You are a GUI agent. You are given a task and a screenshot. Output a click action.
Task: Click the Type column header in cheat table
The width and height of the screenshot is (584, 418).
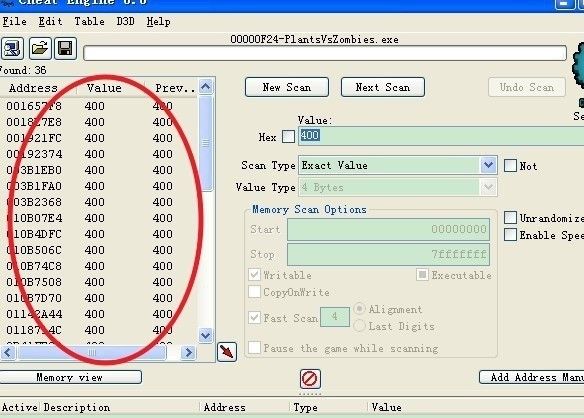coord(305,408)
